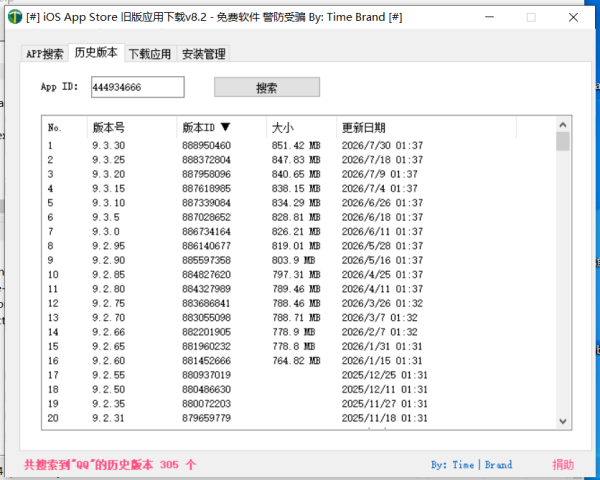
Task: Sort by the 版本号 column header
Action: (x=132, y=127)
